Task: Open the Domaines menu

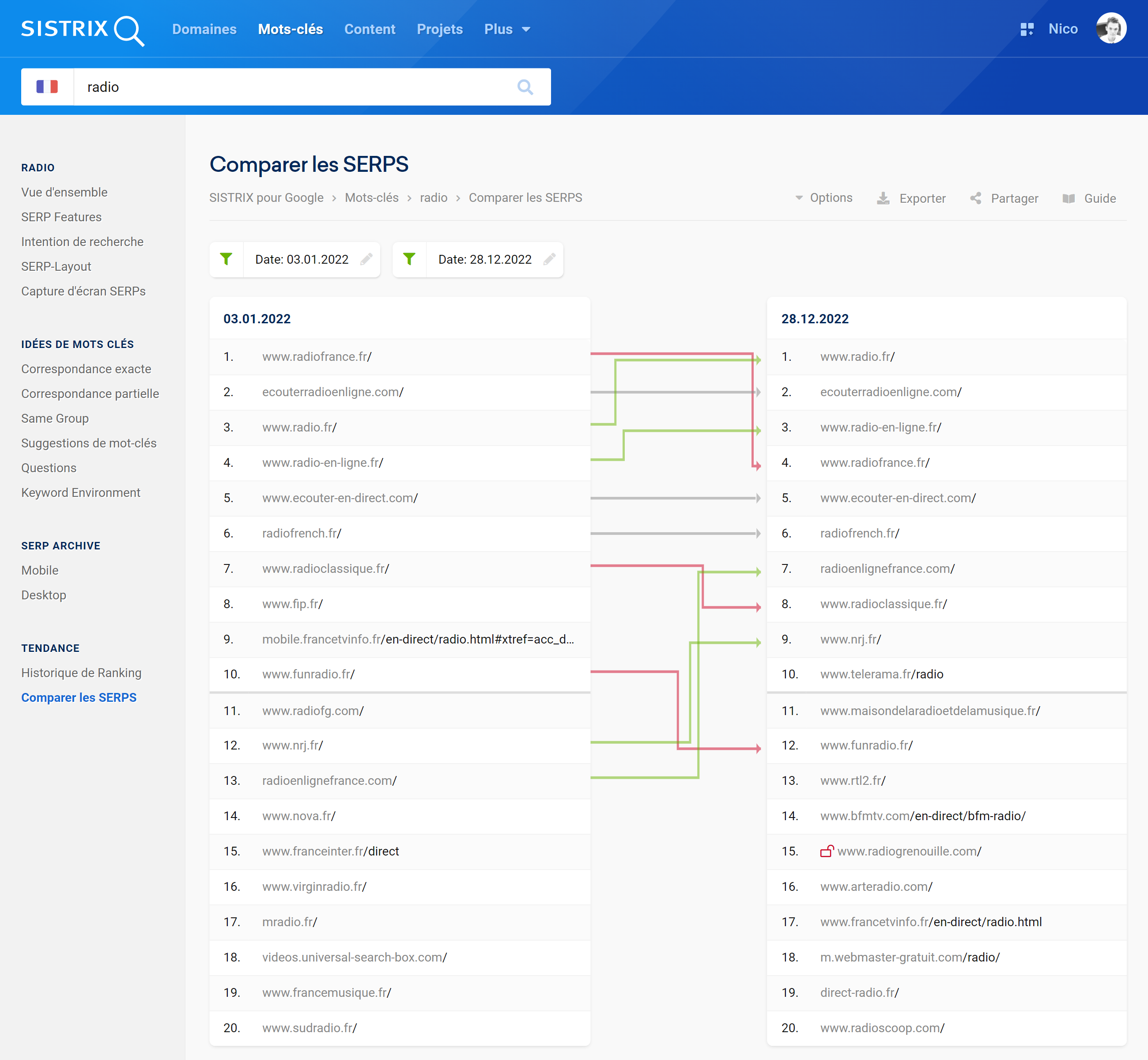Action: (x=204, y=29)
